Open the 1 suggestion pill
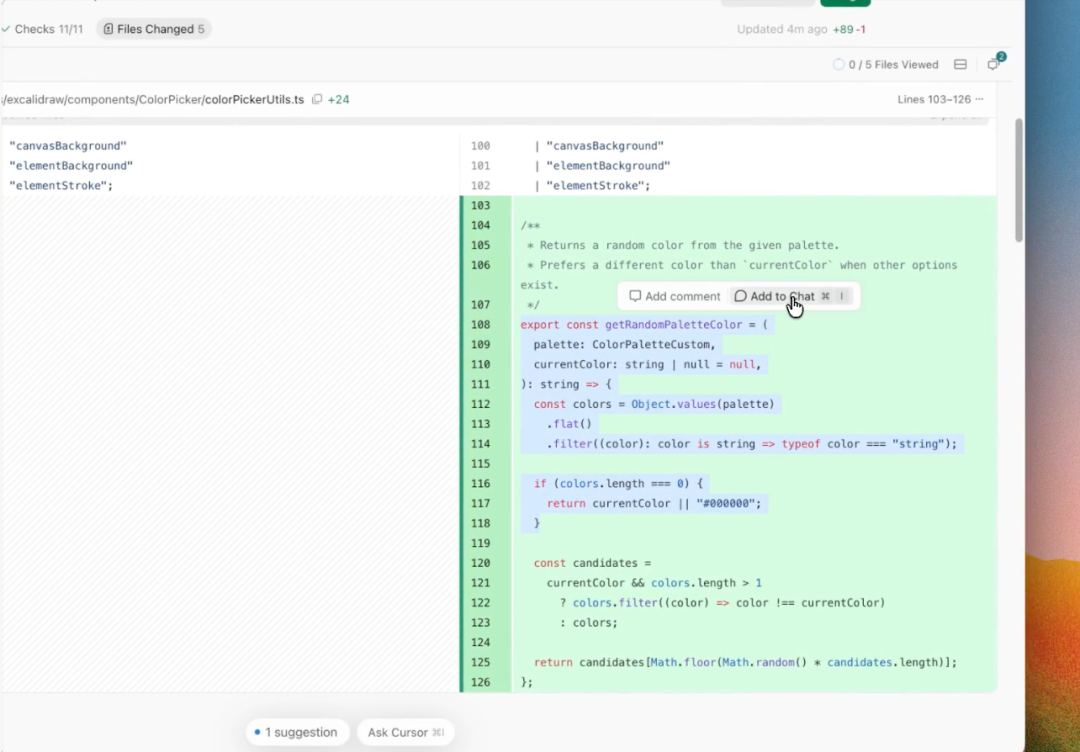This screenshot has height=752, width=1080. pos(297,732)
